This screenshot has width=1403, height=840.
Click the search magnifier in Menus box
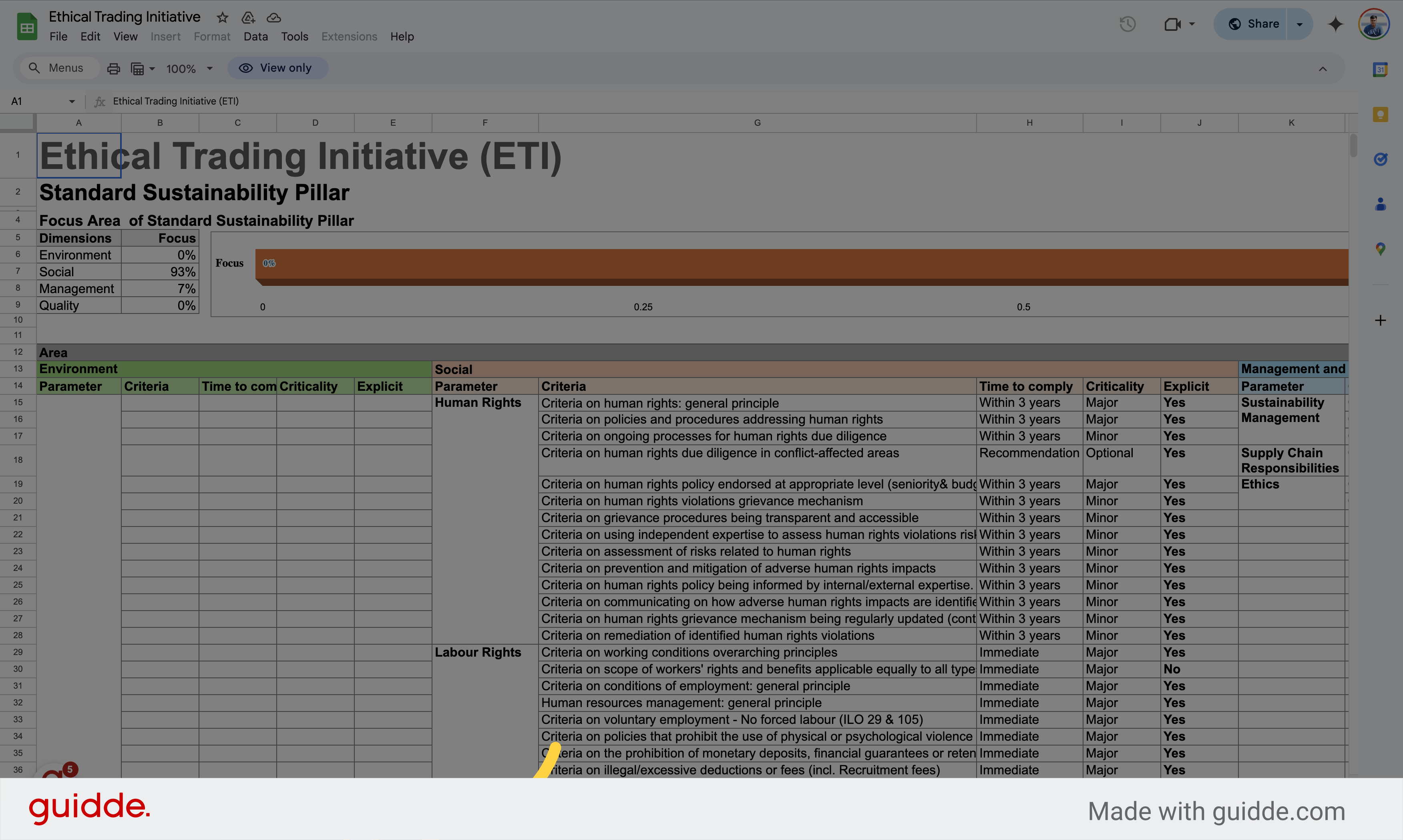pyautogui.click(x=34, y=68)
